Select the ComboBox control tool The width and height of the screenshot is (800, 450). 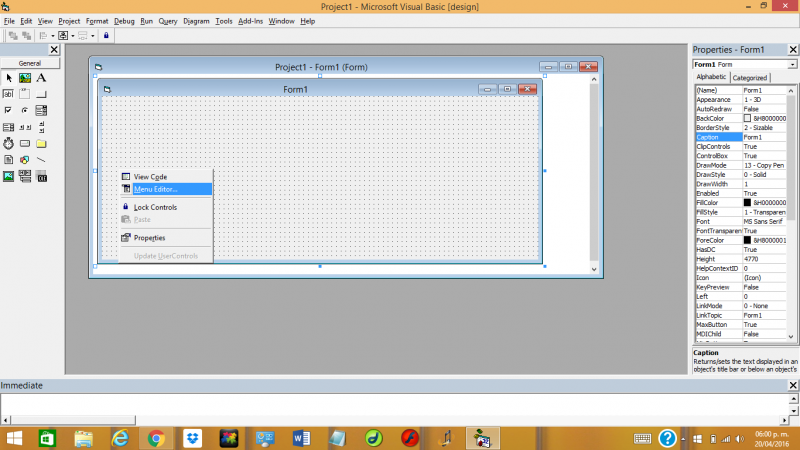coord(41,110)
